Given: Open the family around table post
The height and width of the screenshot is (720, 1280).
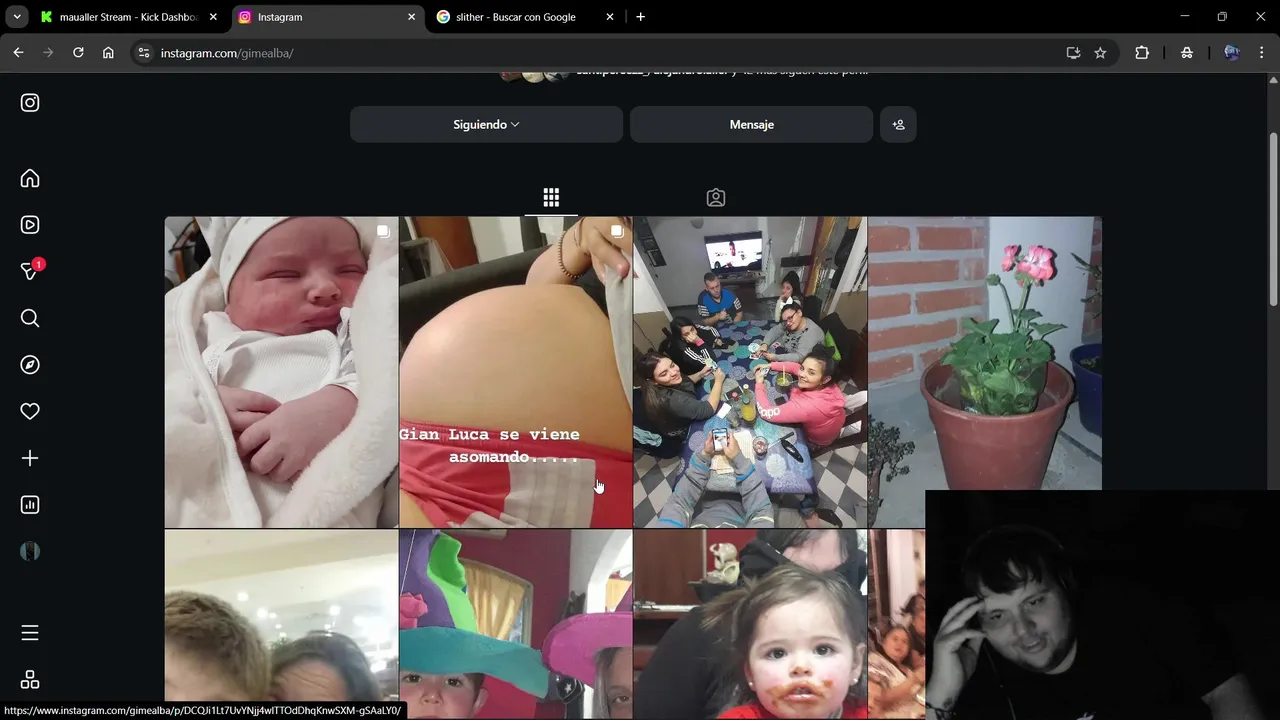Looking at the screenshot, I should tap(750, 372).
